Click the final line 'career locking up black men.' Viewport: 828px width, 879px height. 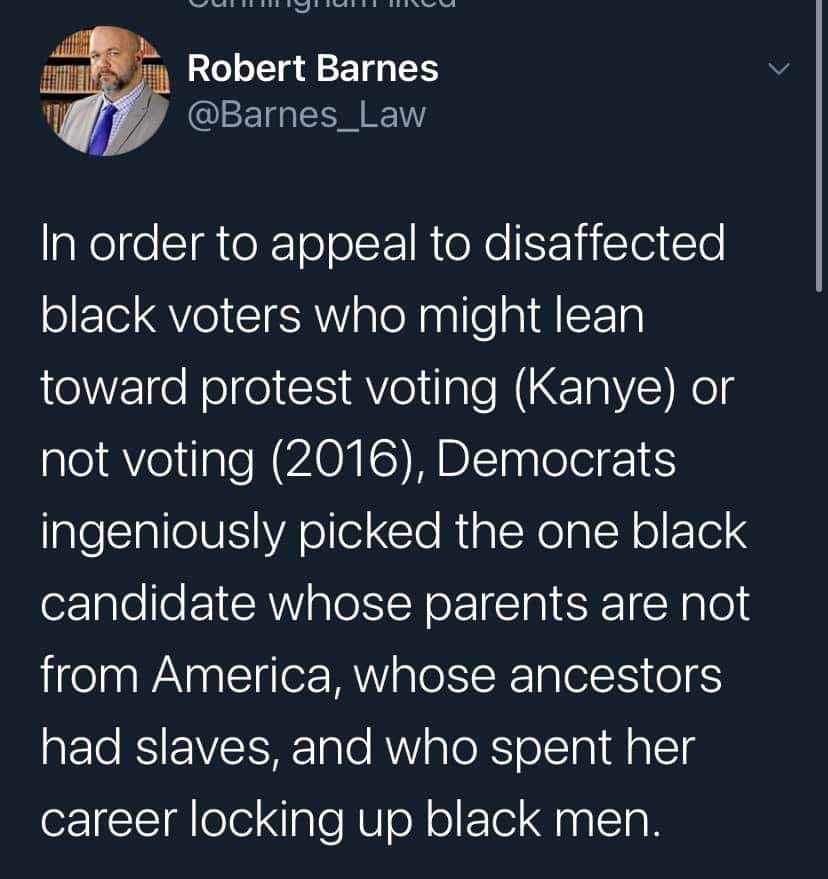point(351,820)
